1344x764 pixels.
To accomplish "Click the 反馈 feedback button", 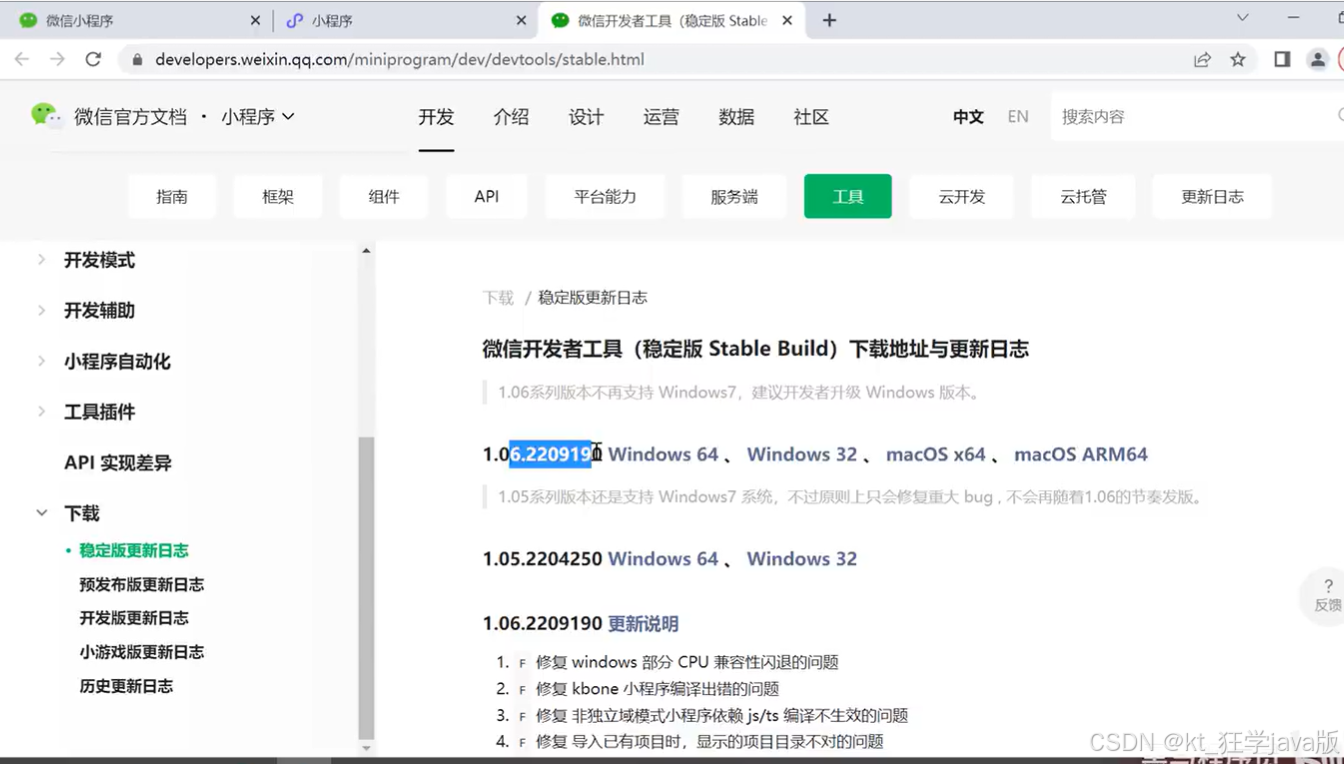I will (1327, 595).
